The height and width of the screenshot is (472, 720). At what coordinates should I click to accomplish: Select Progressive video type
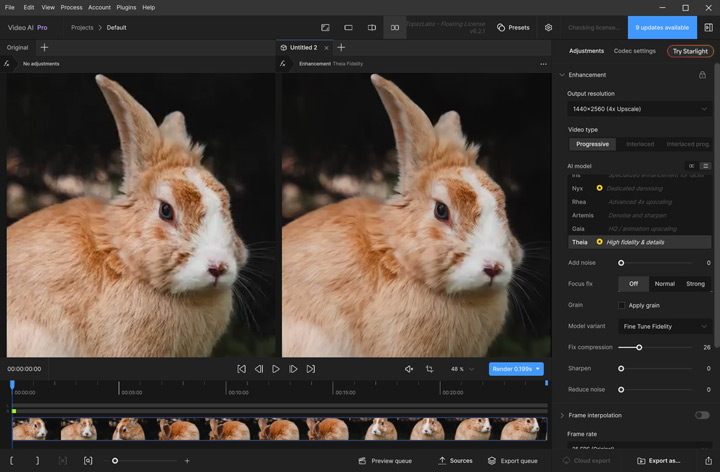[x=592, y=144]
